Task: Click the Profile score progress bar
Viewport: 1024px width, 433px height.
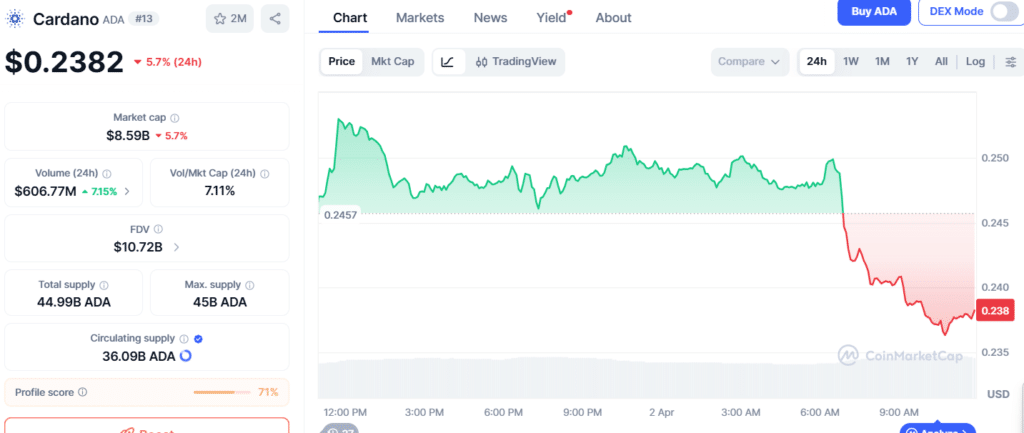Action: [x=222, y=392]
